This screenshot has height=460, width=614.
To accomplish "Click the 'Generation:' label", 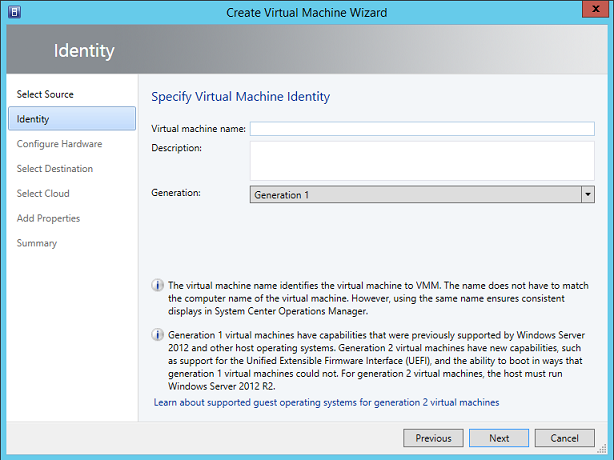I will (176, 193).
